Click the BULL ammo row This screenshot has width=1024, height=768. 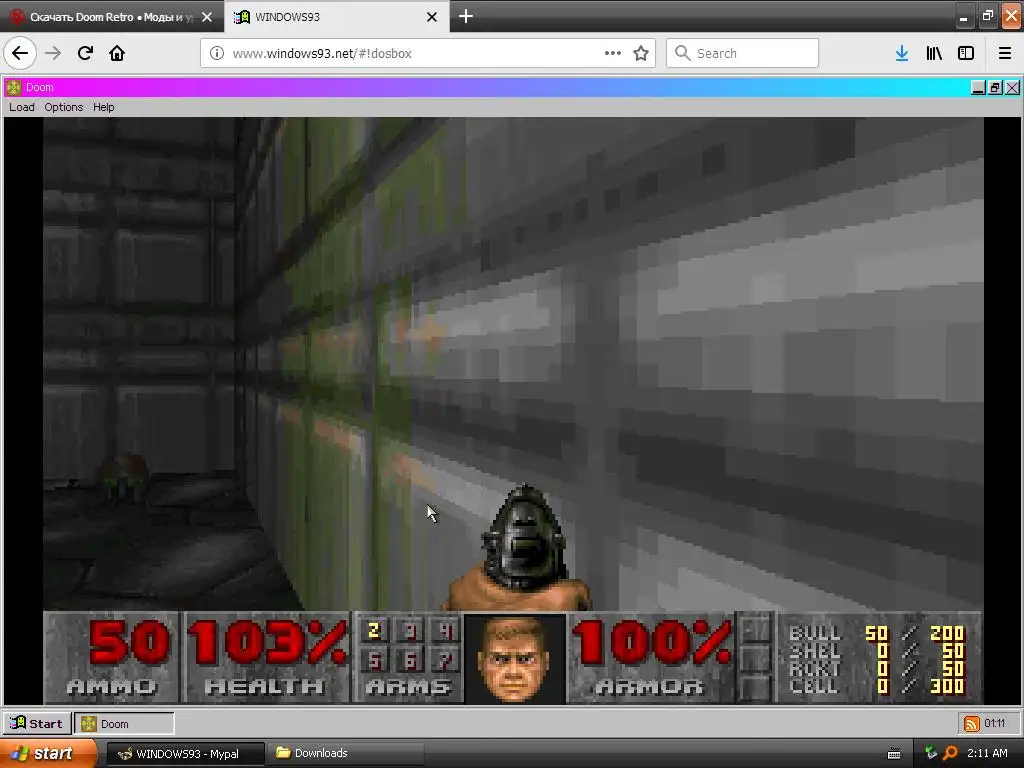coord(877,633)
